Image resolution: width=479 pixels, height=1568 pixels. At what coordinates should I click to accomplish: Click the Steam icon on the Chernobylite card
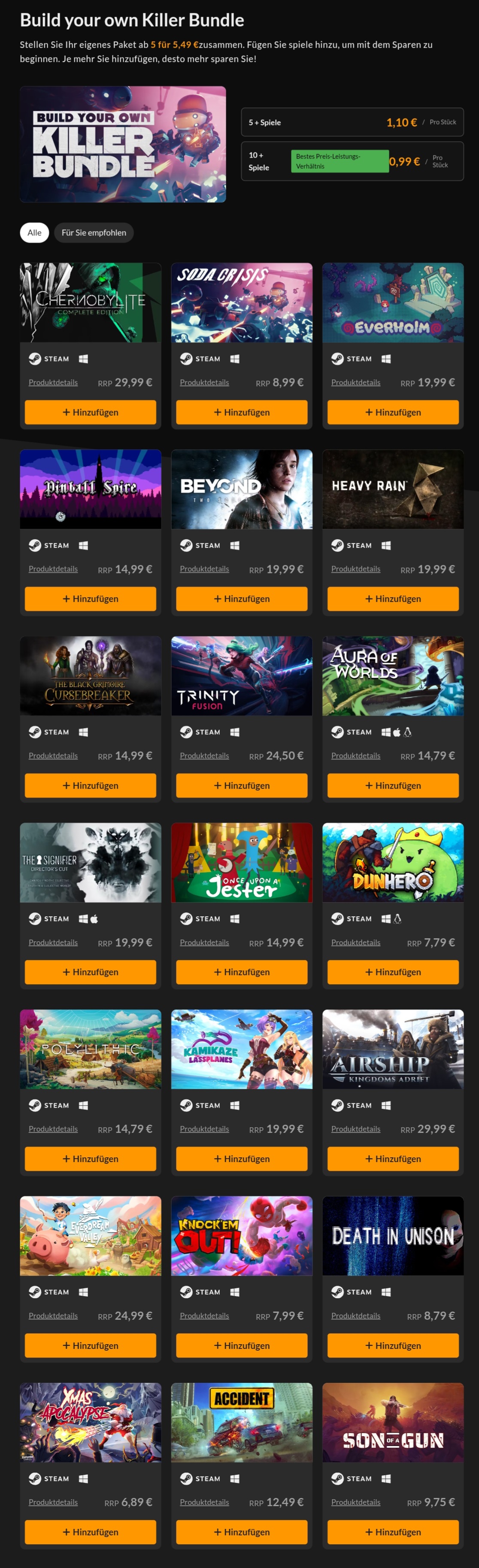coord(35,359)
